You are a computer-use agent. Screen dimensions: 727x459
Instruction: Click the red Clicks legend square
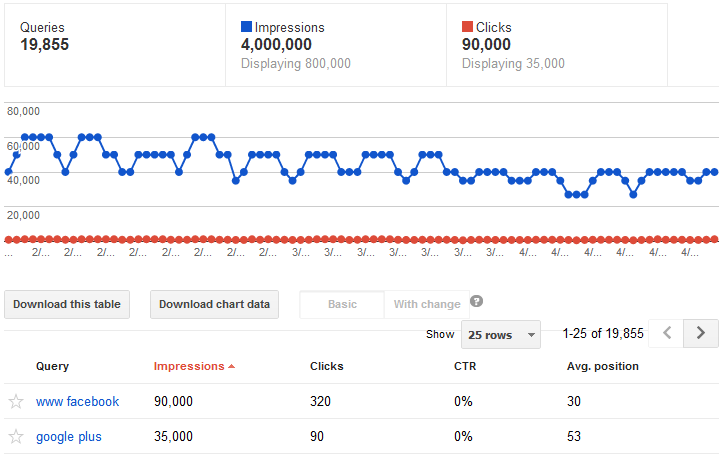(467, 27)
